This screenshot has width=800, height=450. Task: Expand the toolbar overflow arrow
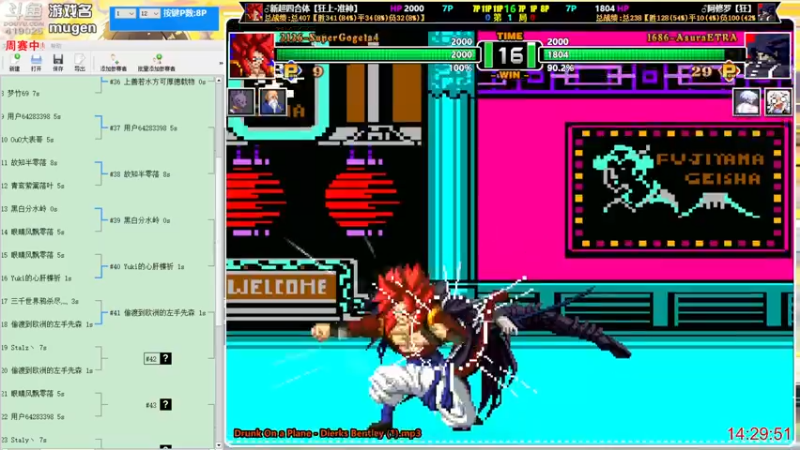[220, 64]
